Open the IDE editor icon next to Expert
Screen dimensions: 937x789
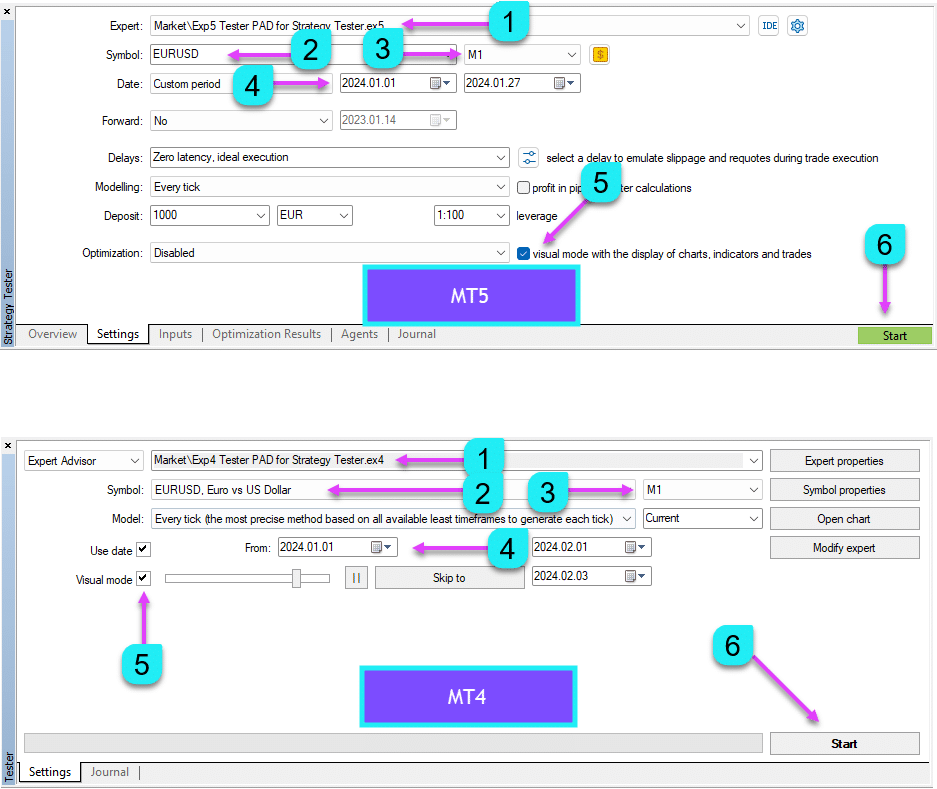pos(768,26)
